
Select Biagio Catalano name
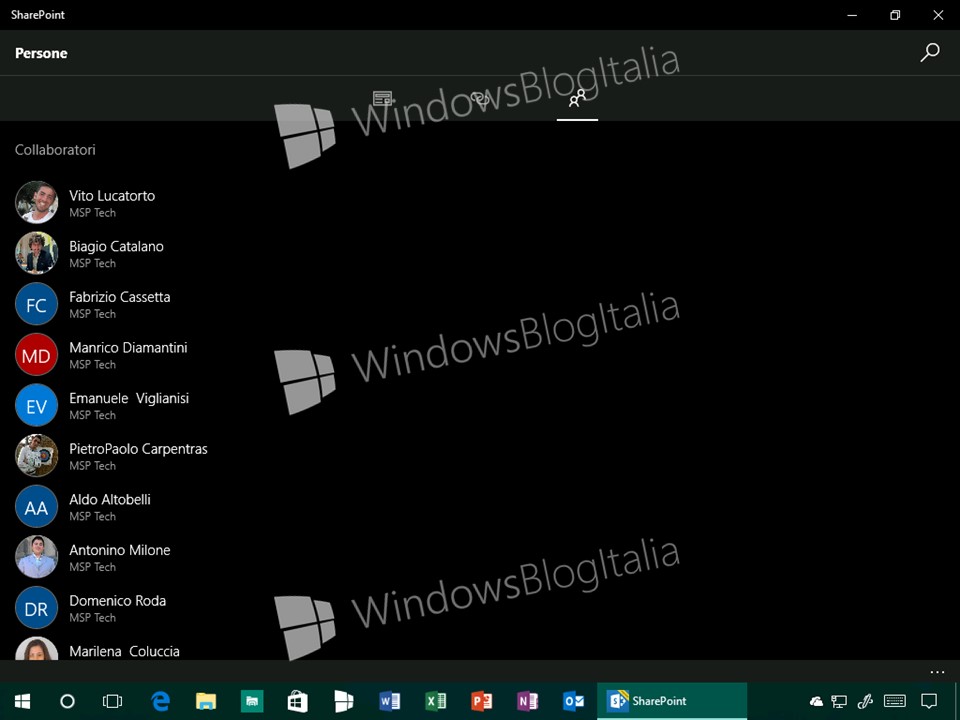pos(116,247)
